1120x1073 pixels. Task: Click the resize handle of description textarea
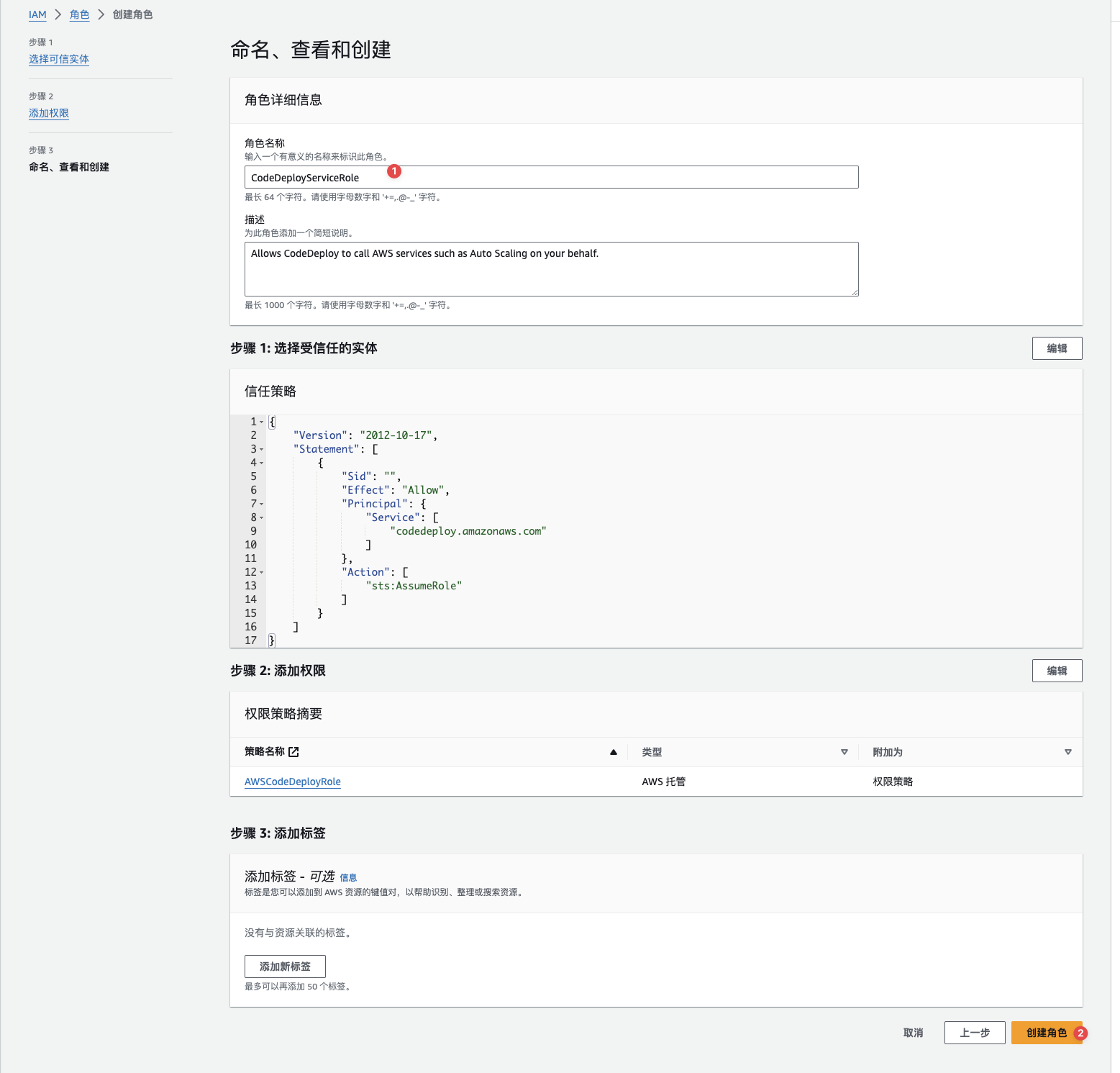coord(855,292)
